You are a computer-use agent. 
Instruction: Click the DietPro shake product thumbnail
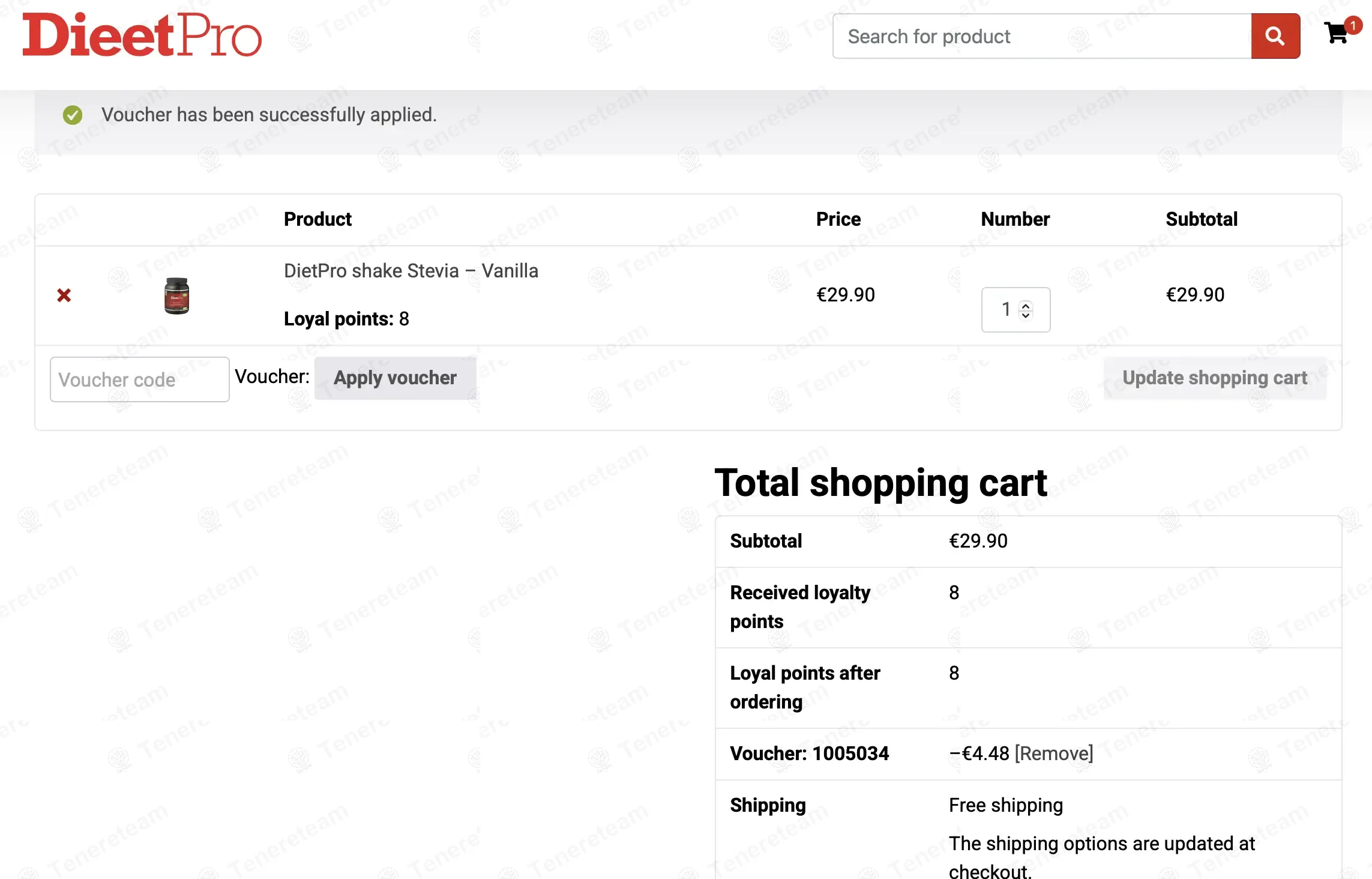click(x=176, y=295)
